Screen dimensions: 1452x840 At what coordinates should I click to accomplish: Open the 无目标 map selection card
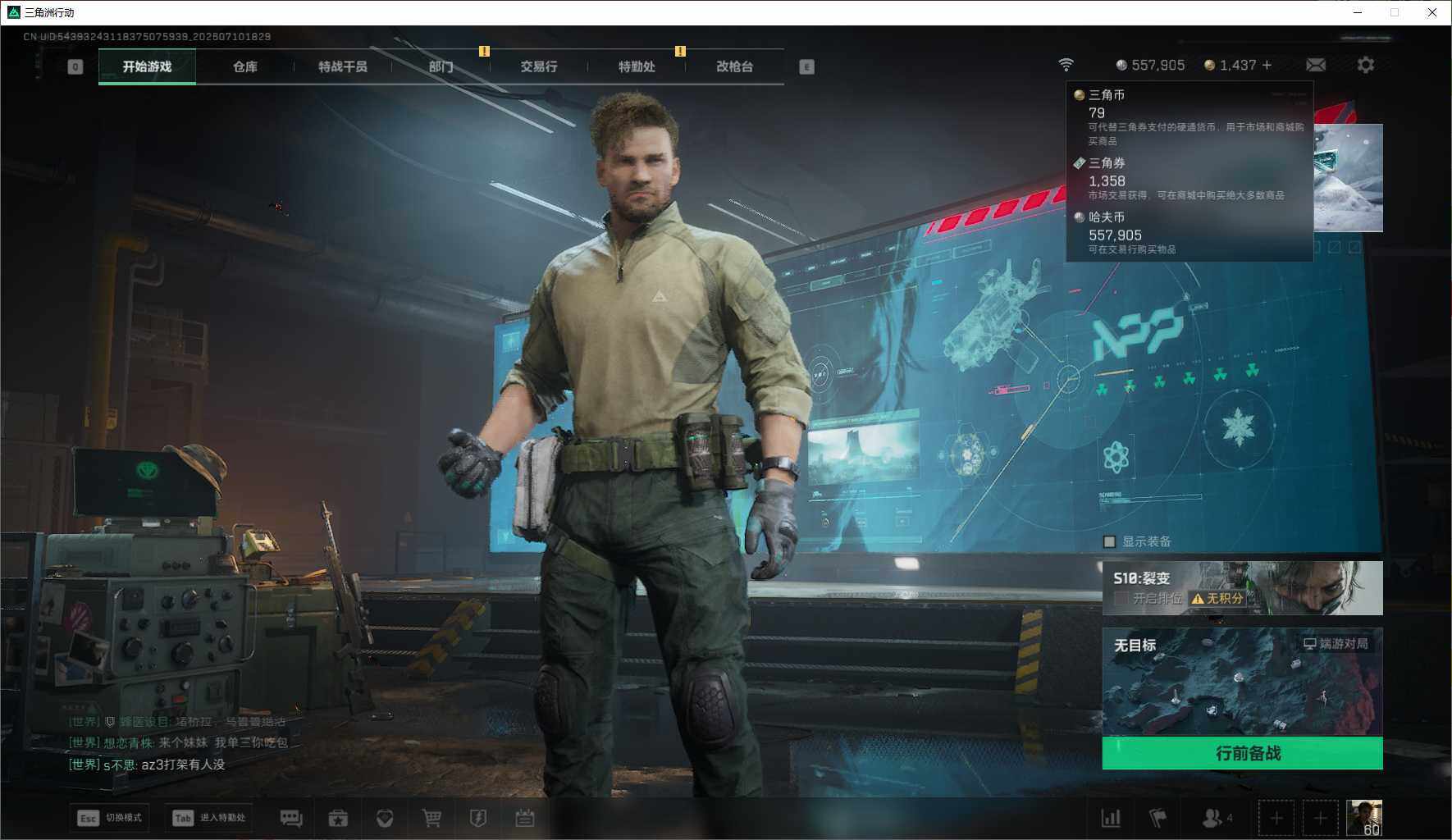pos(1242,682)
